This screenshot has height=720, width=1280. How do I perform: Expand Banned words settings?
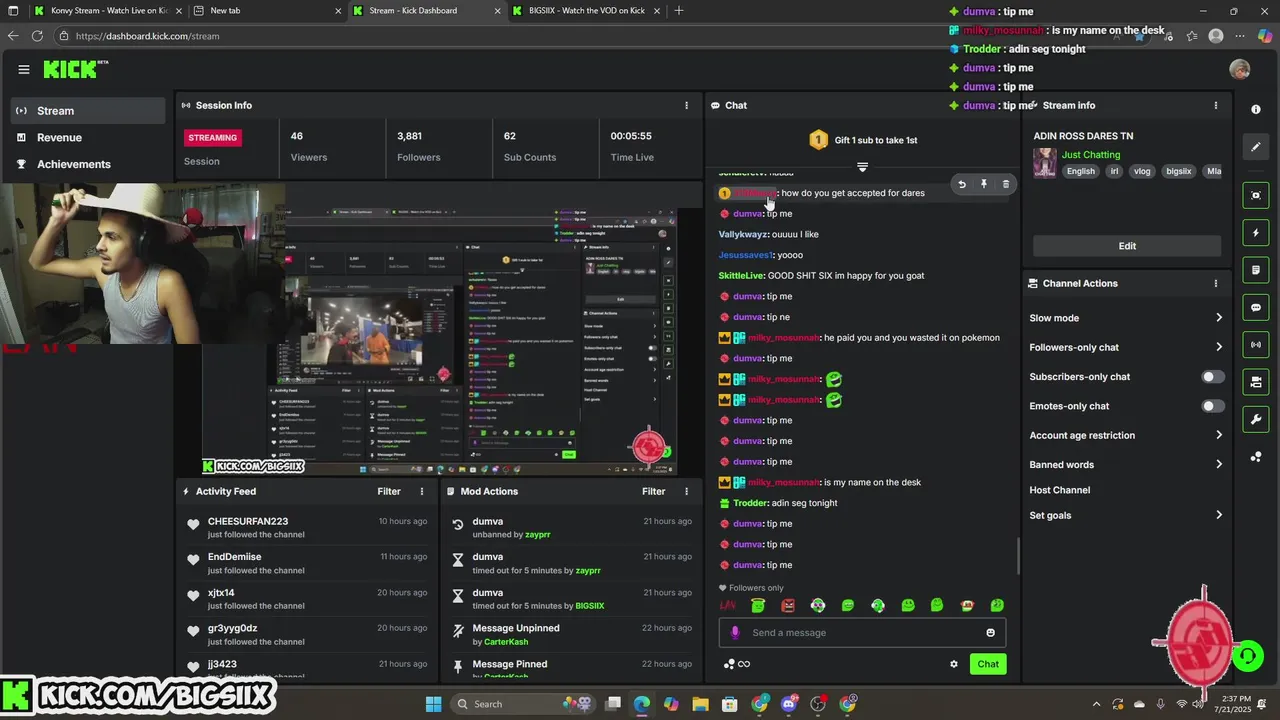[1126, 465]
